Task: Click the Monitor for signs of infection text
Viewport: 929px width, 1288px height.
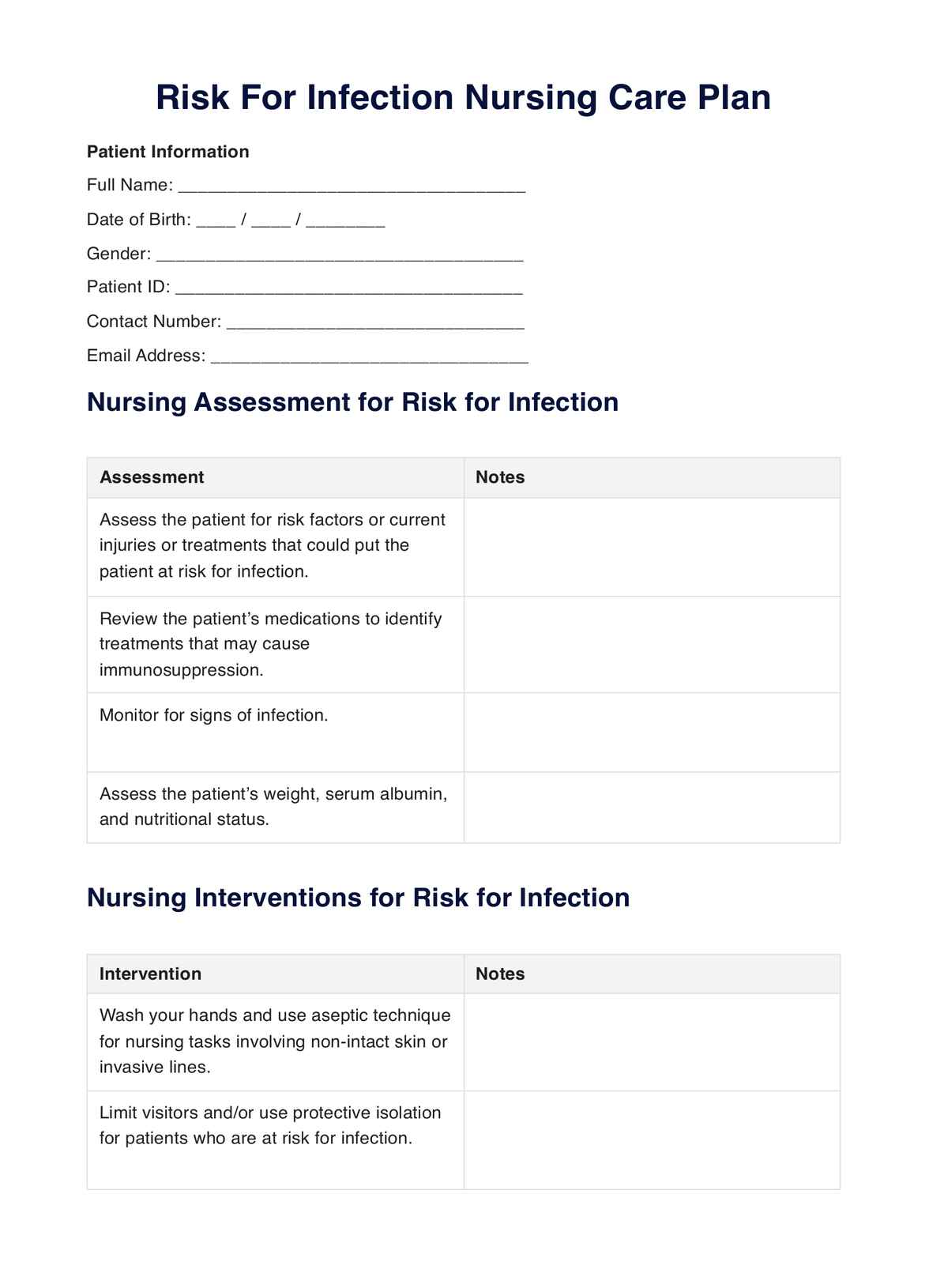Action: click(213, 716)
